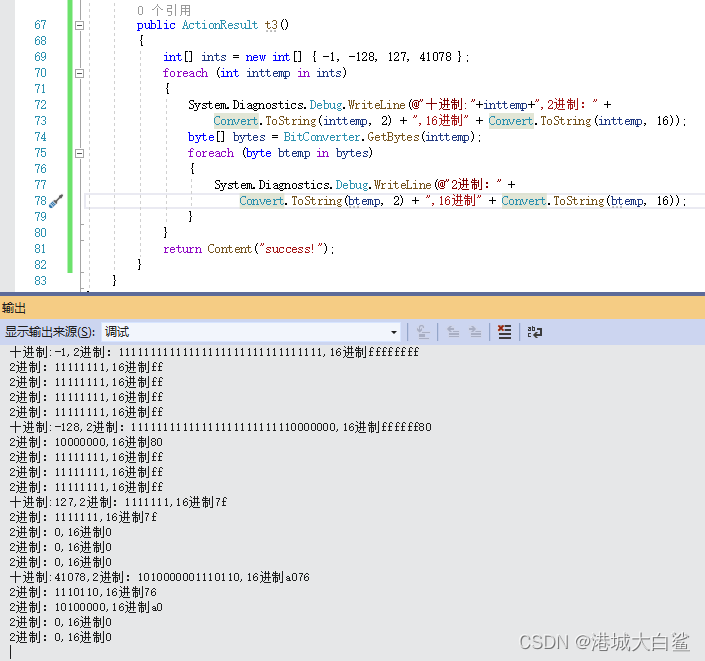Clear all output with the clear icon
The width and height of the screenshot is (705, 661).
click(504, 332)
